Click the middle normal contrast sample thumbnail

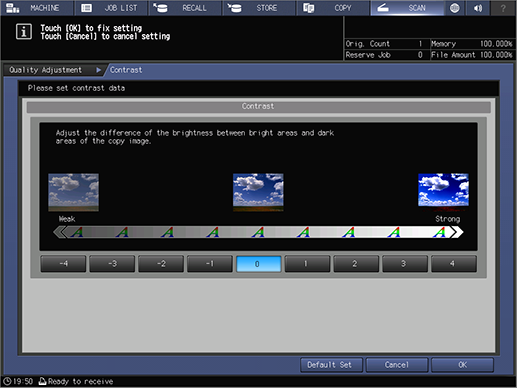[x=258, y=192]
